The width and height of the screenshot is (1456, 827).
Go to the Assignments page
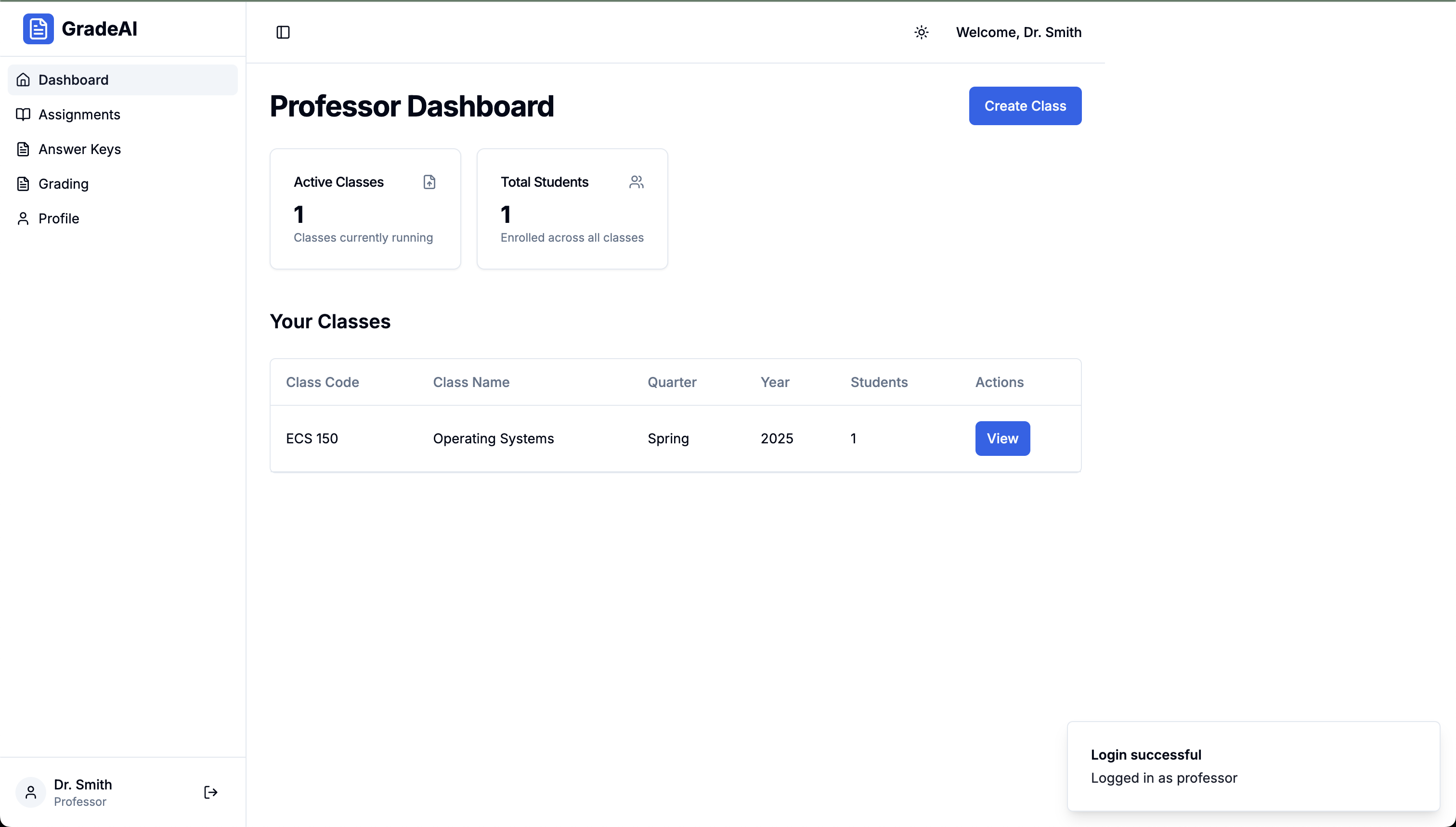(x=79, y=115)
